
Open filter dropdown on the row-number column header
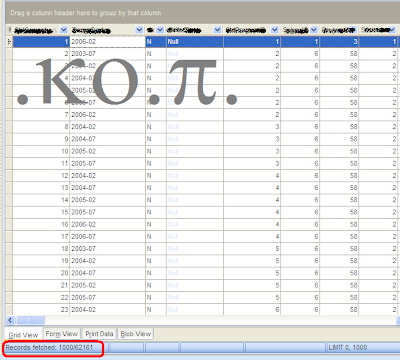click(64, 30)
